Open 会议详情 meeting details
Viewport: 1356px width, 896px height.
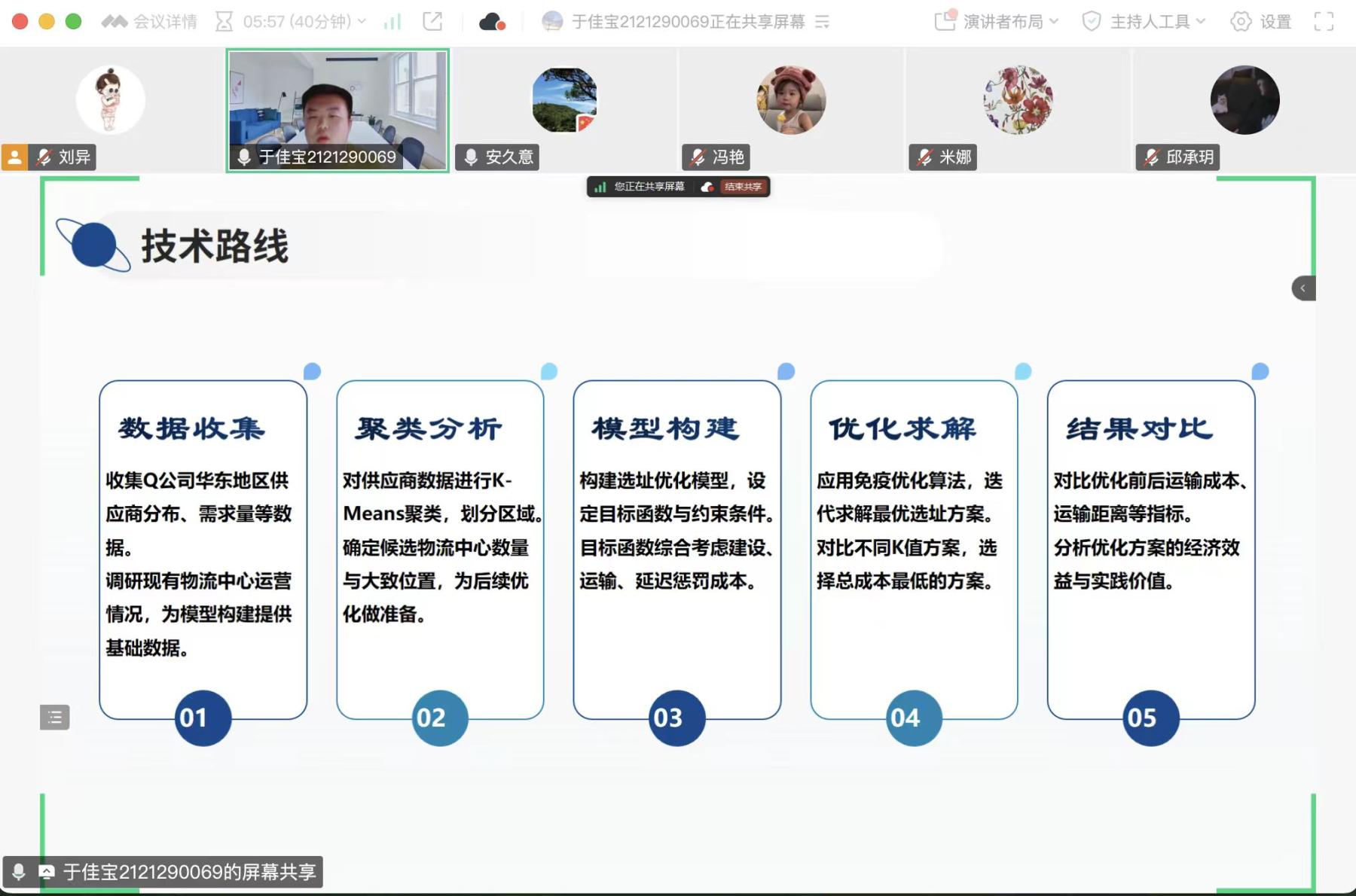pos(149,22)
